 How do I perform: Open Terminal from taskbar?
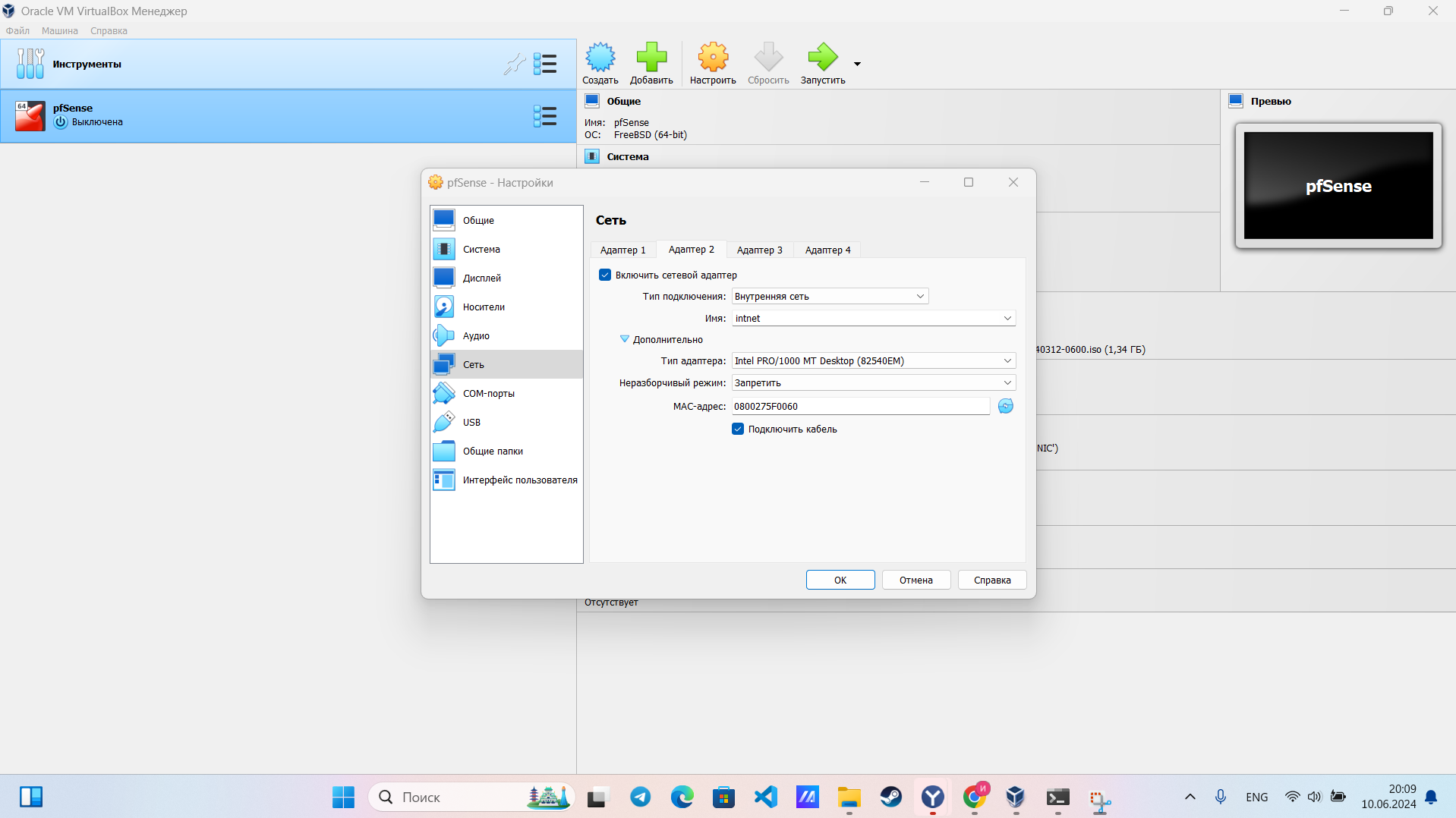[x=1057, y=797]
